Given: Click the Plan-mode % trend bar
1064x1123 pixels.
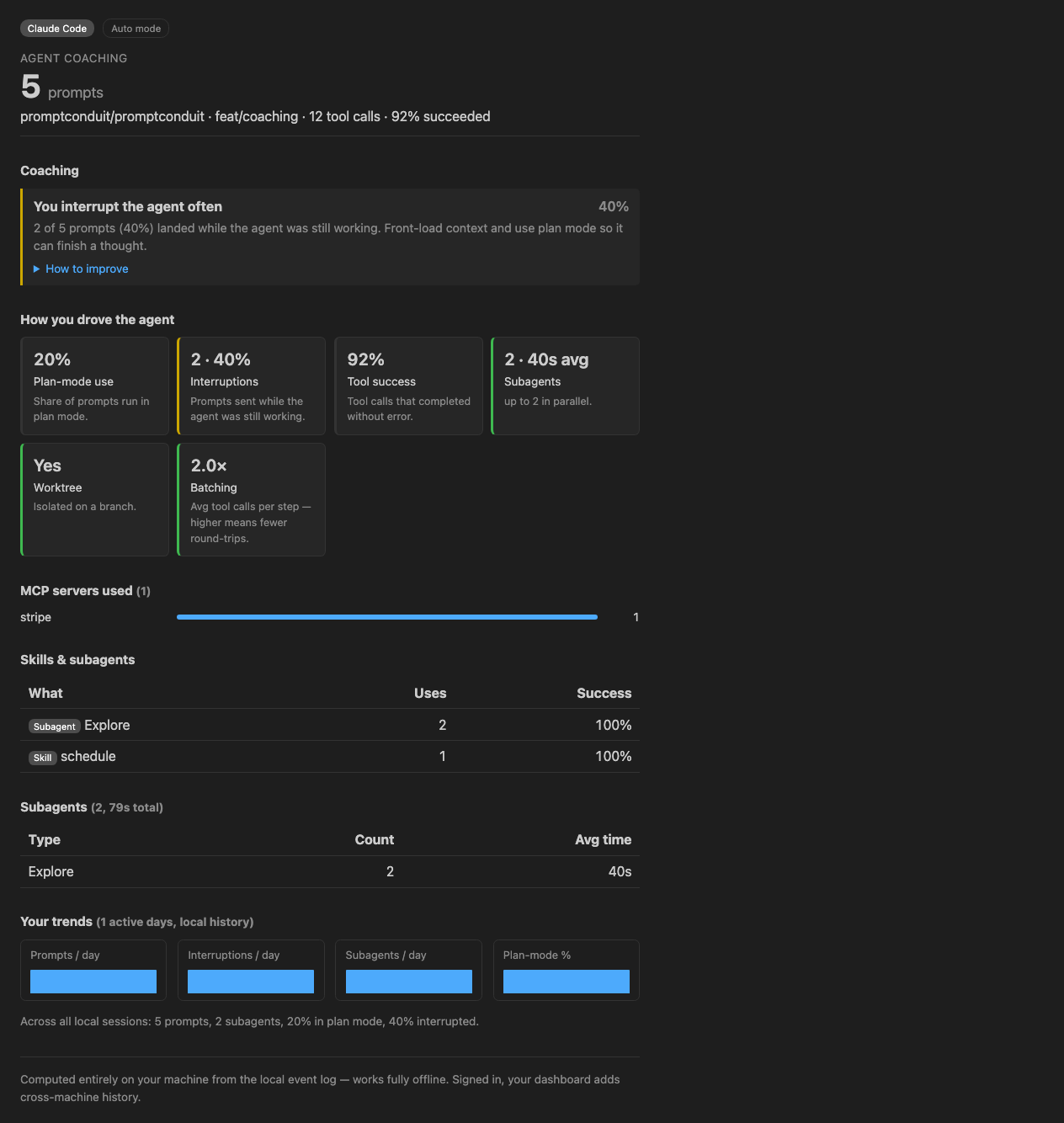Looking at the screenshot, I should [567, 982].
